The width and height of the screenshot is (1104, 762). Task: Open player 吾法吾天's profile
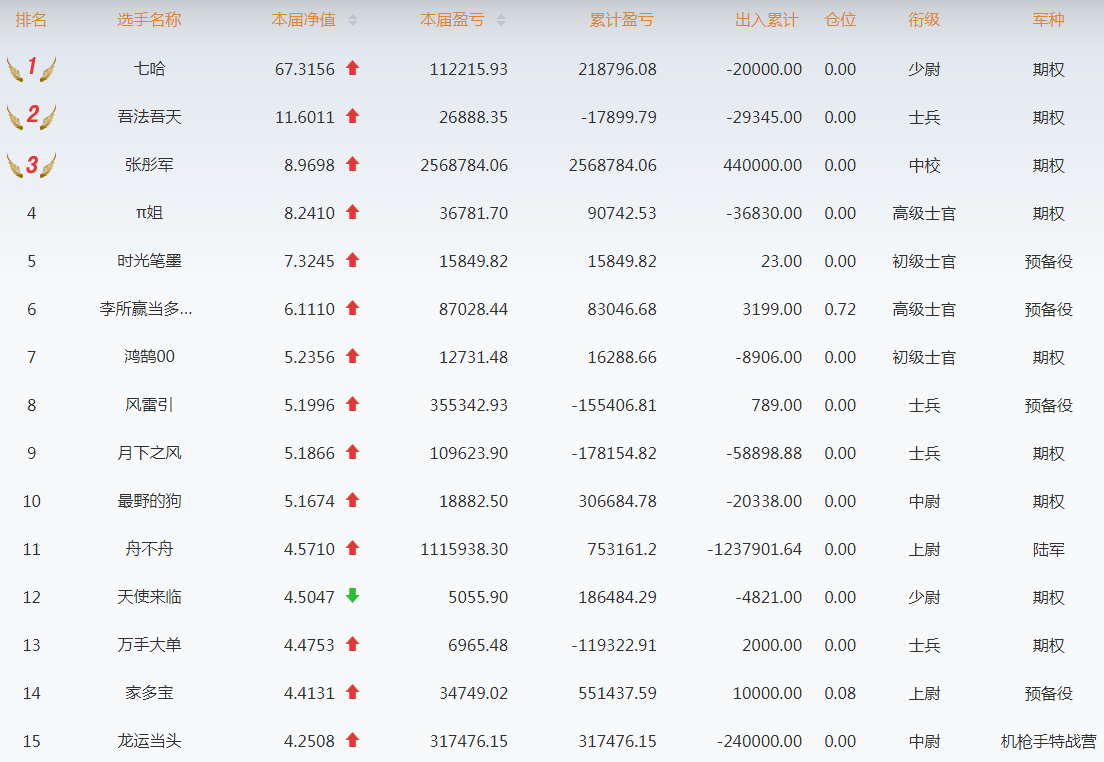(x=149, y=117)
